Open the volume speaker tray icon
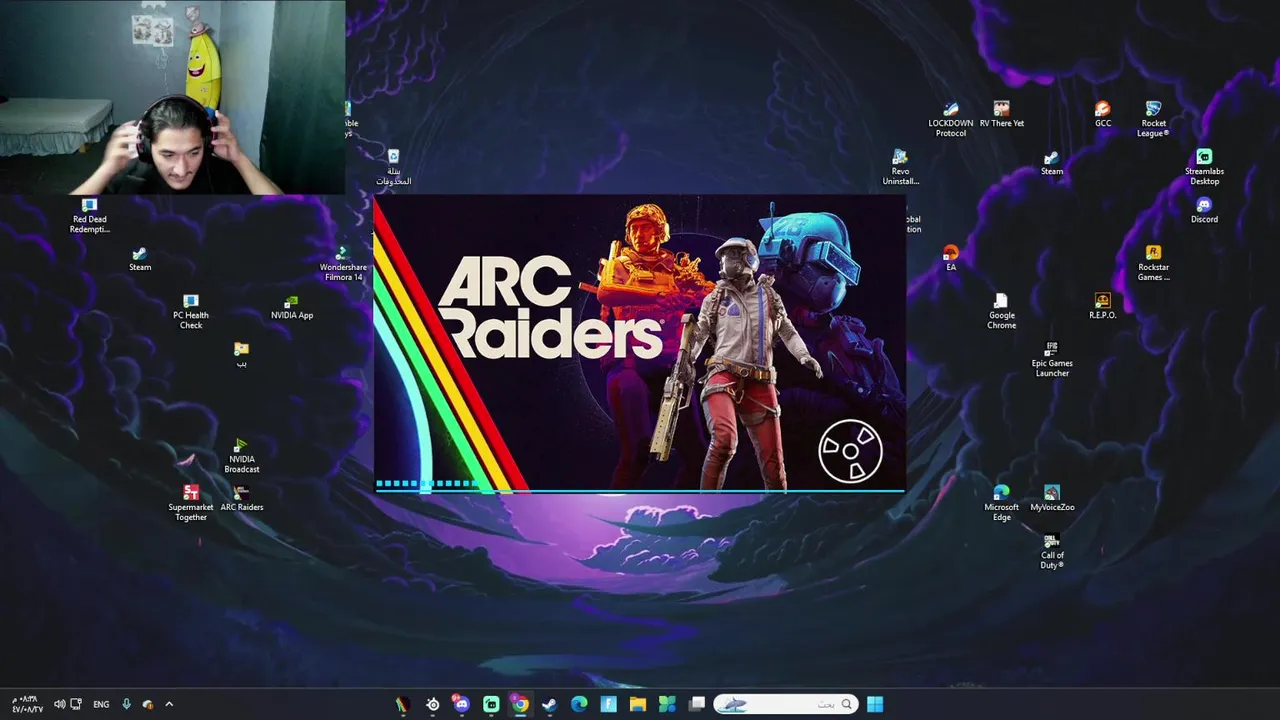This screenshot has height=720, width=1280. coord(59,704)
